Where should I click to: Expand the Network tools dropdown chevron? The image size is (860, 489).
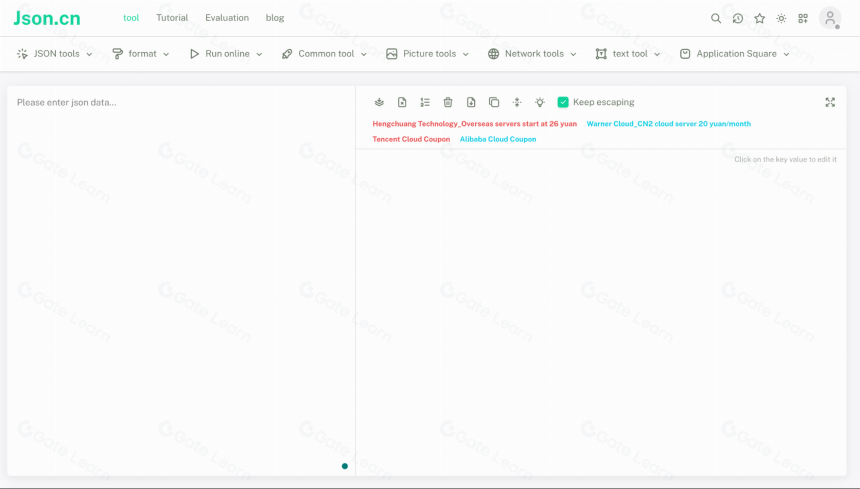coord(573,54)
